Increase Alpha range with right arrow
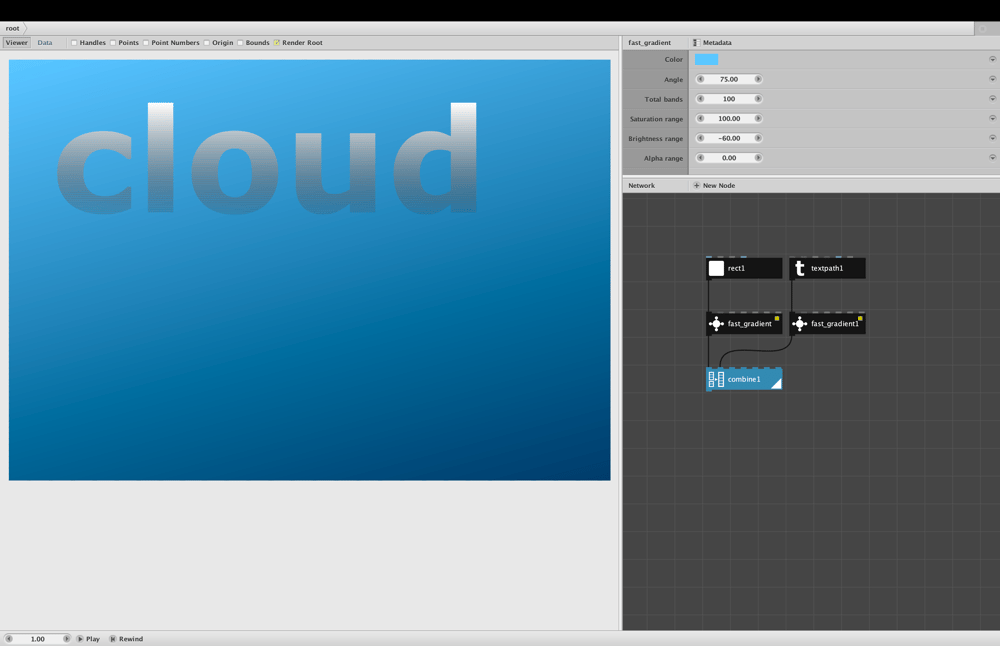 click(758, 158)
